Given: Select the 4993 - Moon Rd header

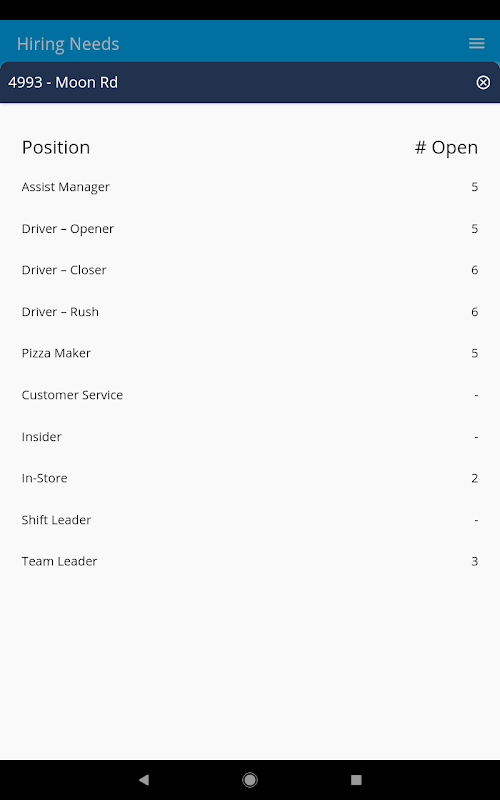Looking at the screenshot, I should tap(63, 82).
